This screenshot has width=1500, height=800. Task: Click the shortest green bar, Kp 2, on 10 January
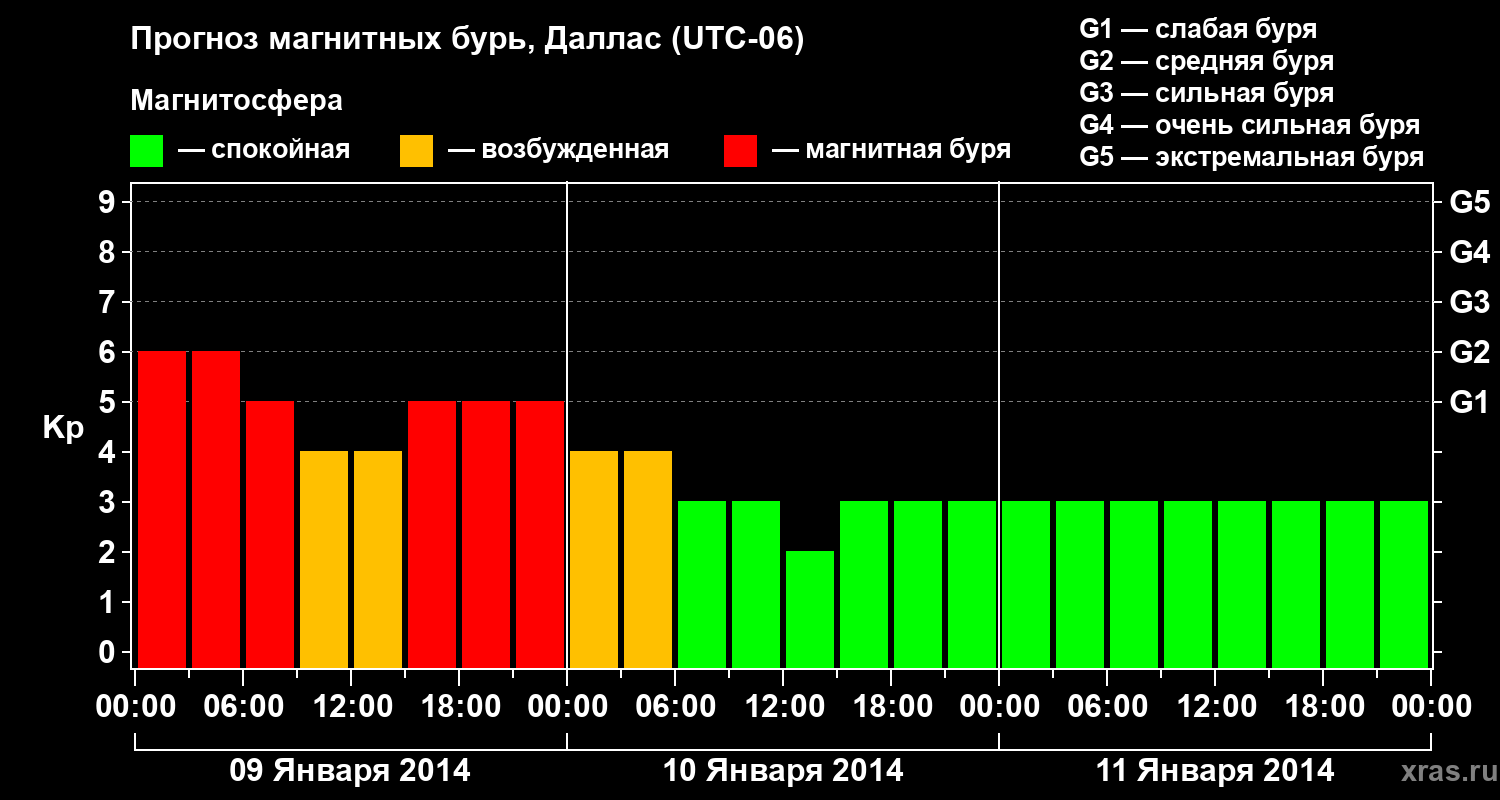810,610
